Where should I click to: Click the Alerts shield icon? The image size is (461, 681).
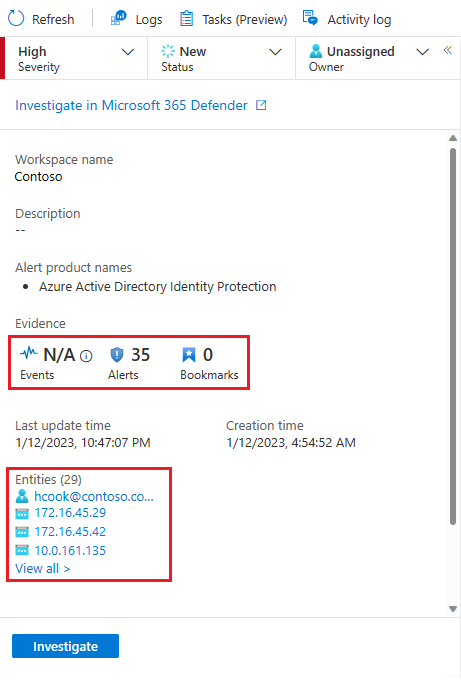click(x=116, y=355)
